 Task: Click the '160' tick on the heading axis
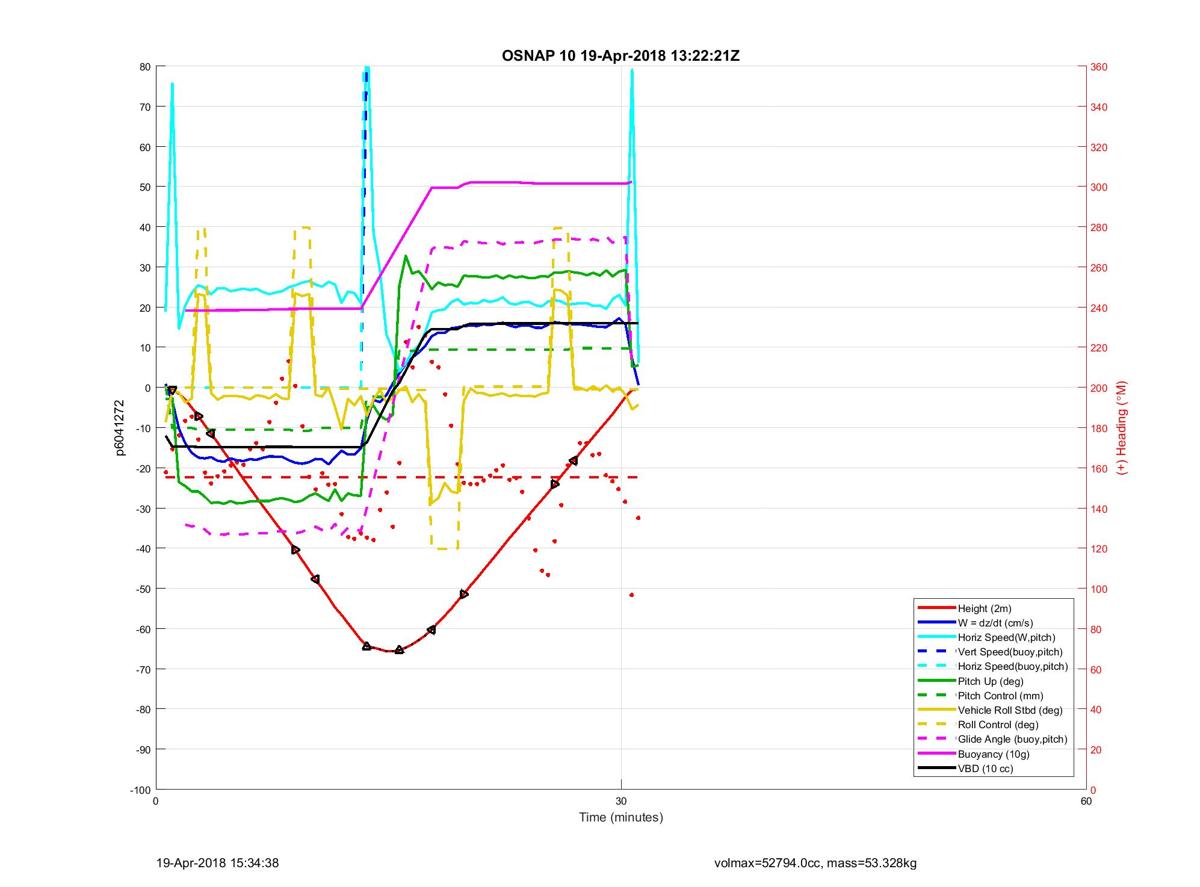(x=1100, y=468)
